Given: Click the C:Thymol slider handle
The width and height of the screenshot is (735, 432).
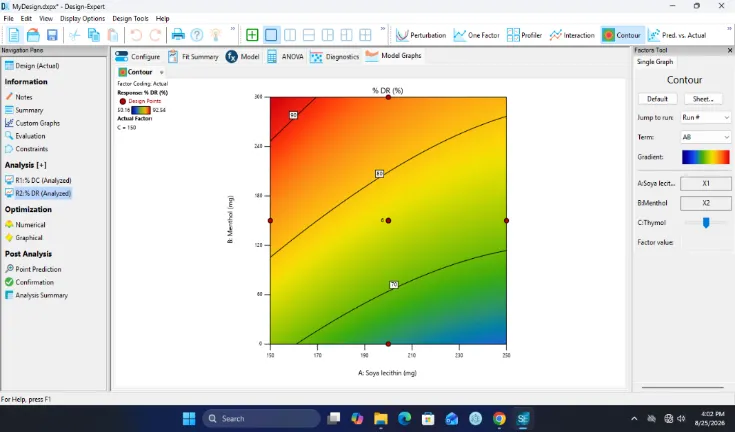Looking at the screenshot, I should point(706,223).
